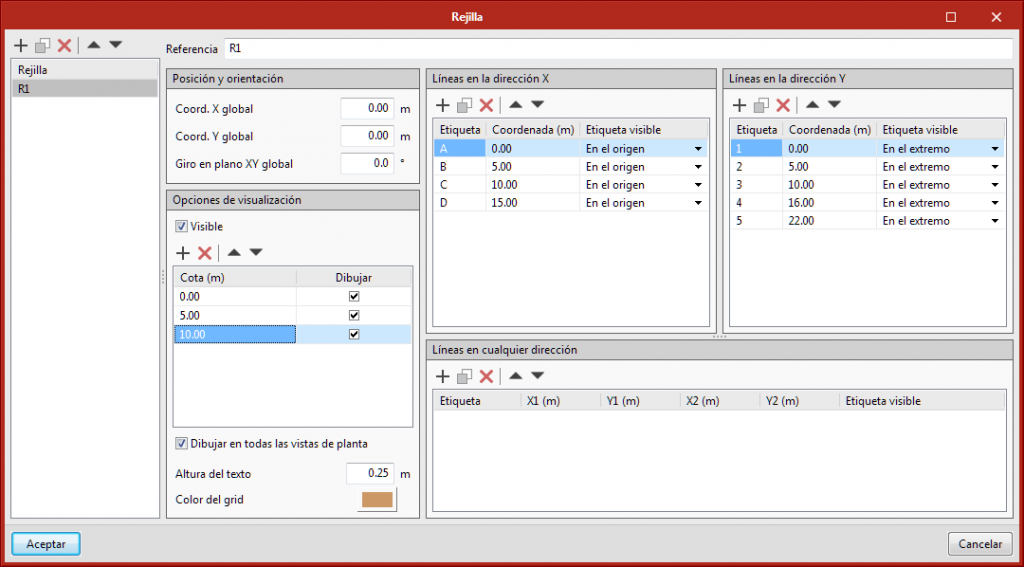1024x567 pixels.
Task: Open the Color del grid swatch
Action: click(x=377, y=500)
